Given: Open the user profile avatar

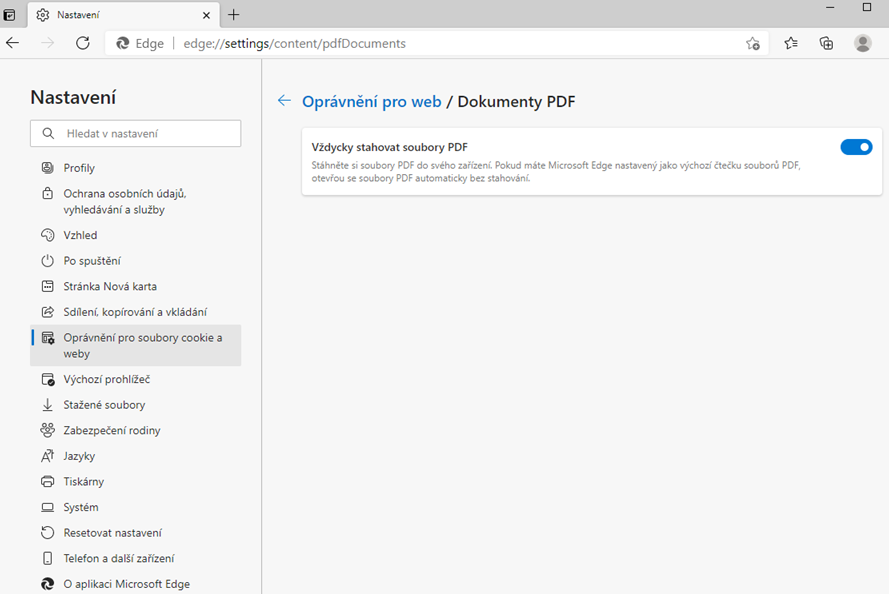Looking at the screenshot, I should 862,43.
